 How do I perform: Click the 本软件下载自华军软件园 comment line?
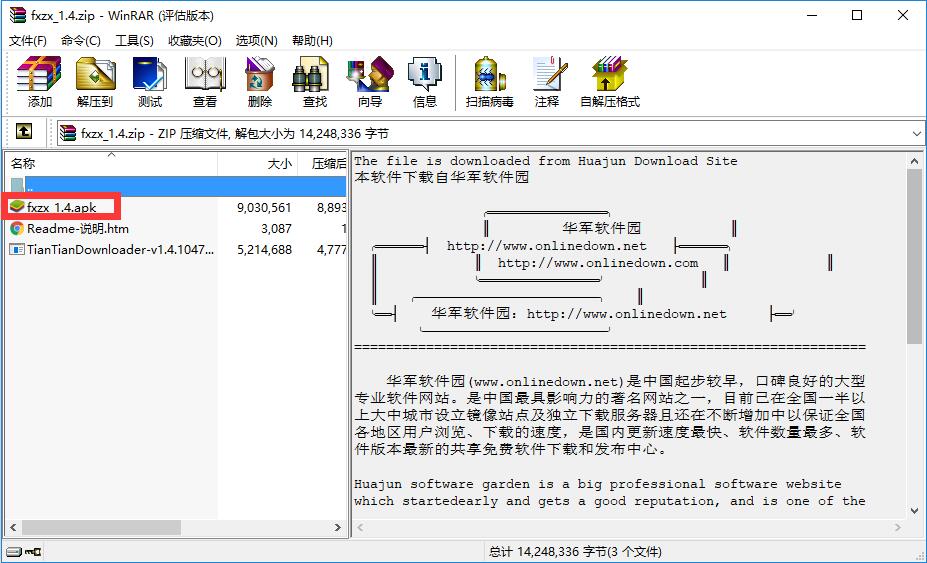(442, 177)
